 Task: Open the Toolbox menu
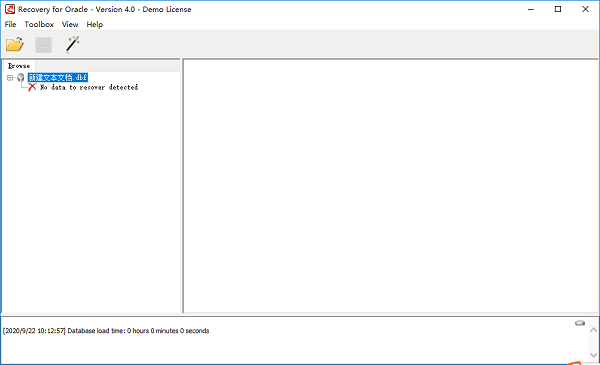[x=39, y=24]
